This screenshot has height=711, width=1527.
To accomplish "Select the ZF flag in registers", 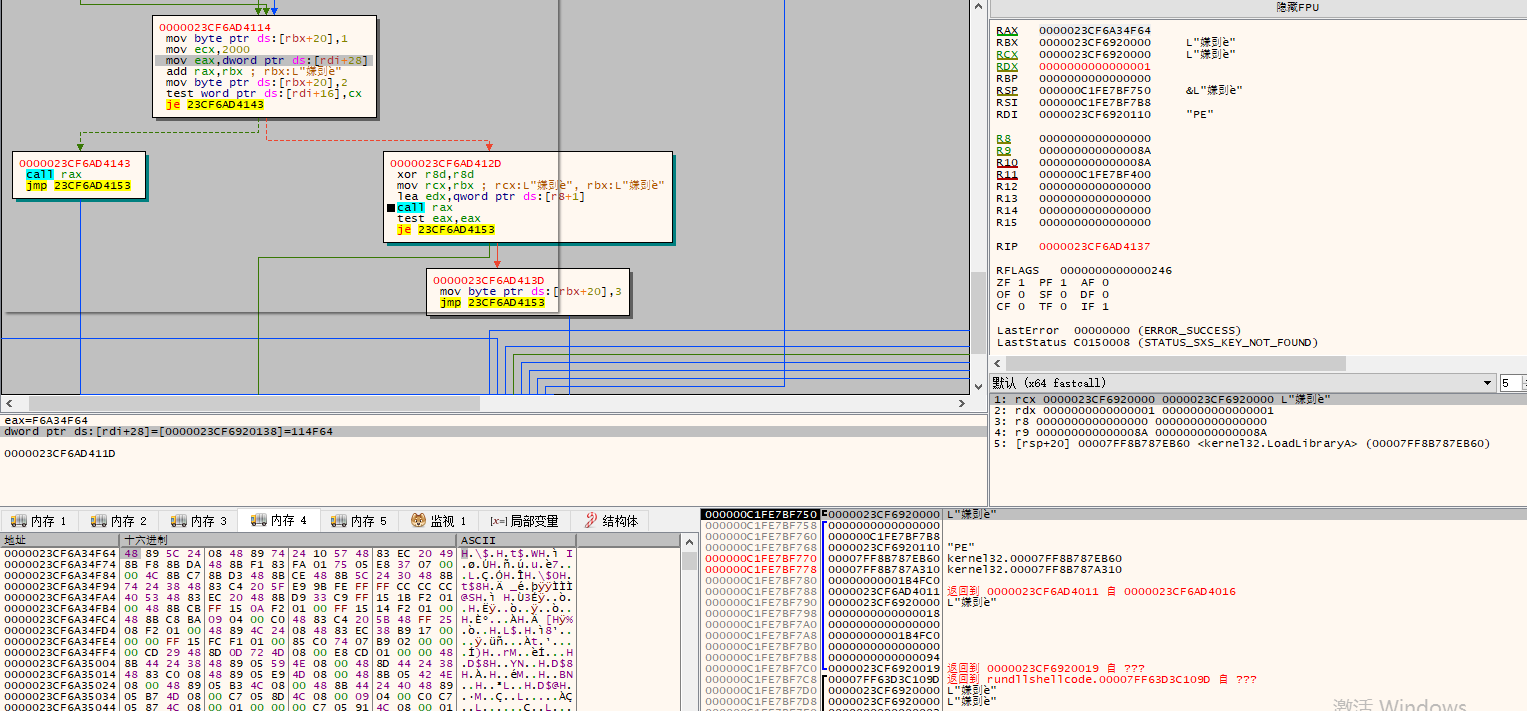I will pyautogui.click(x=1009, y=282).
